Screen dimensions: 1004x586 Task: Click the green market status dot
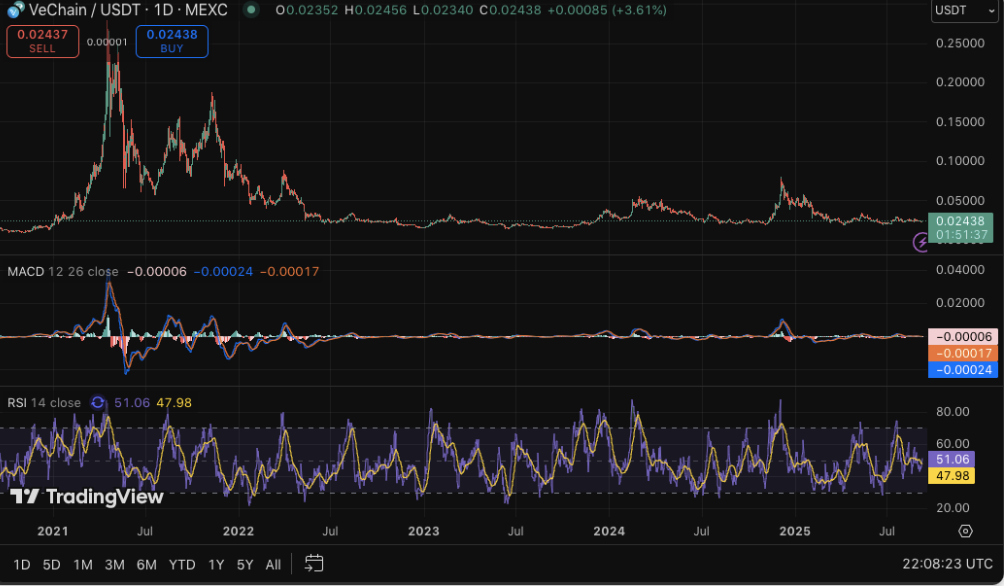pyautogui.click(x=252, y=10)
